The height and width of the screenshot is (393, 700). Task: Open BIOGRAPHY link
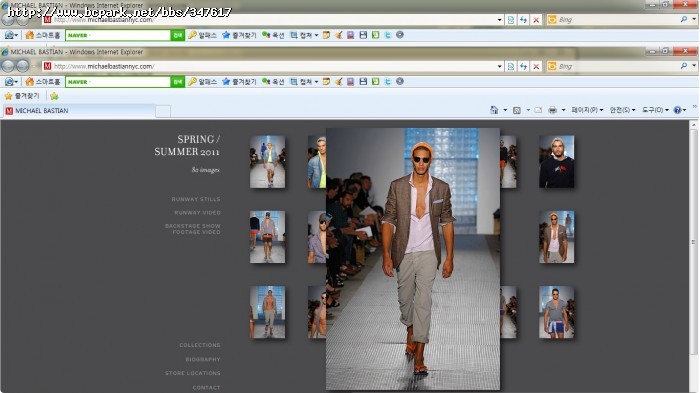pos(203,360)
